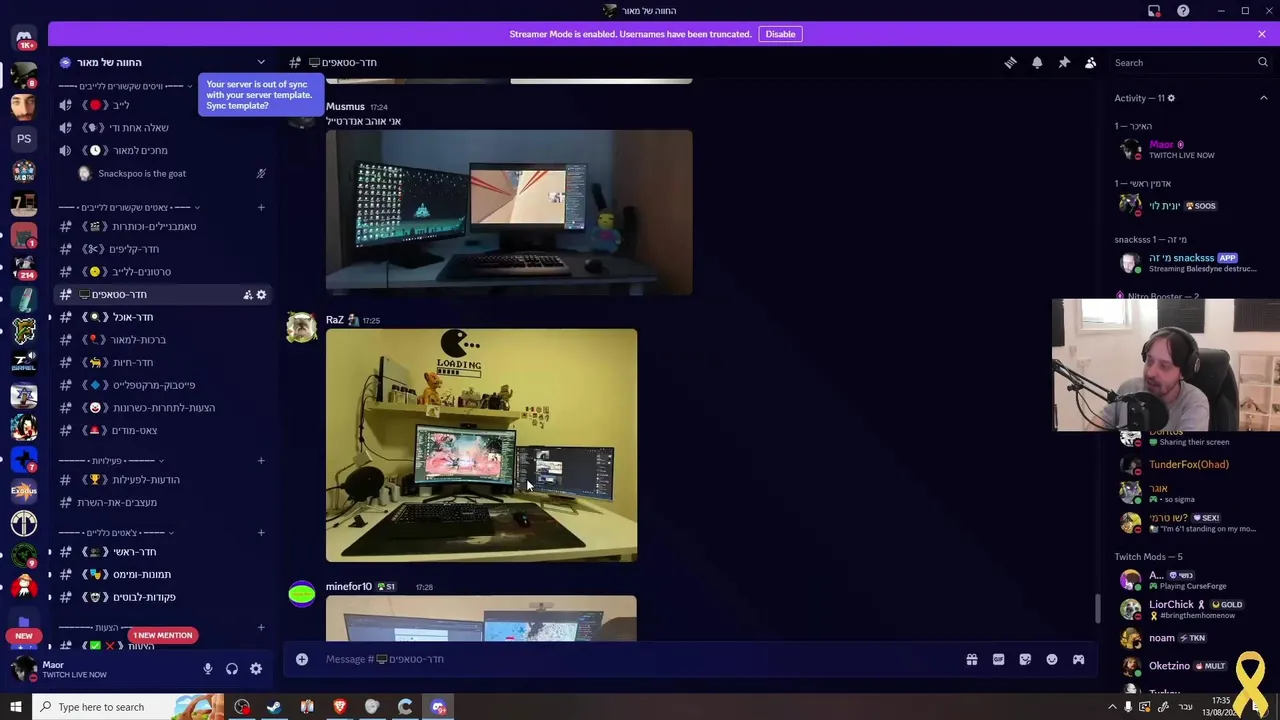
Task: Open Activity section settings gear
Action: 1171,98
